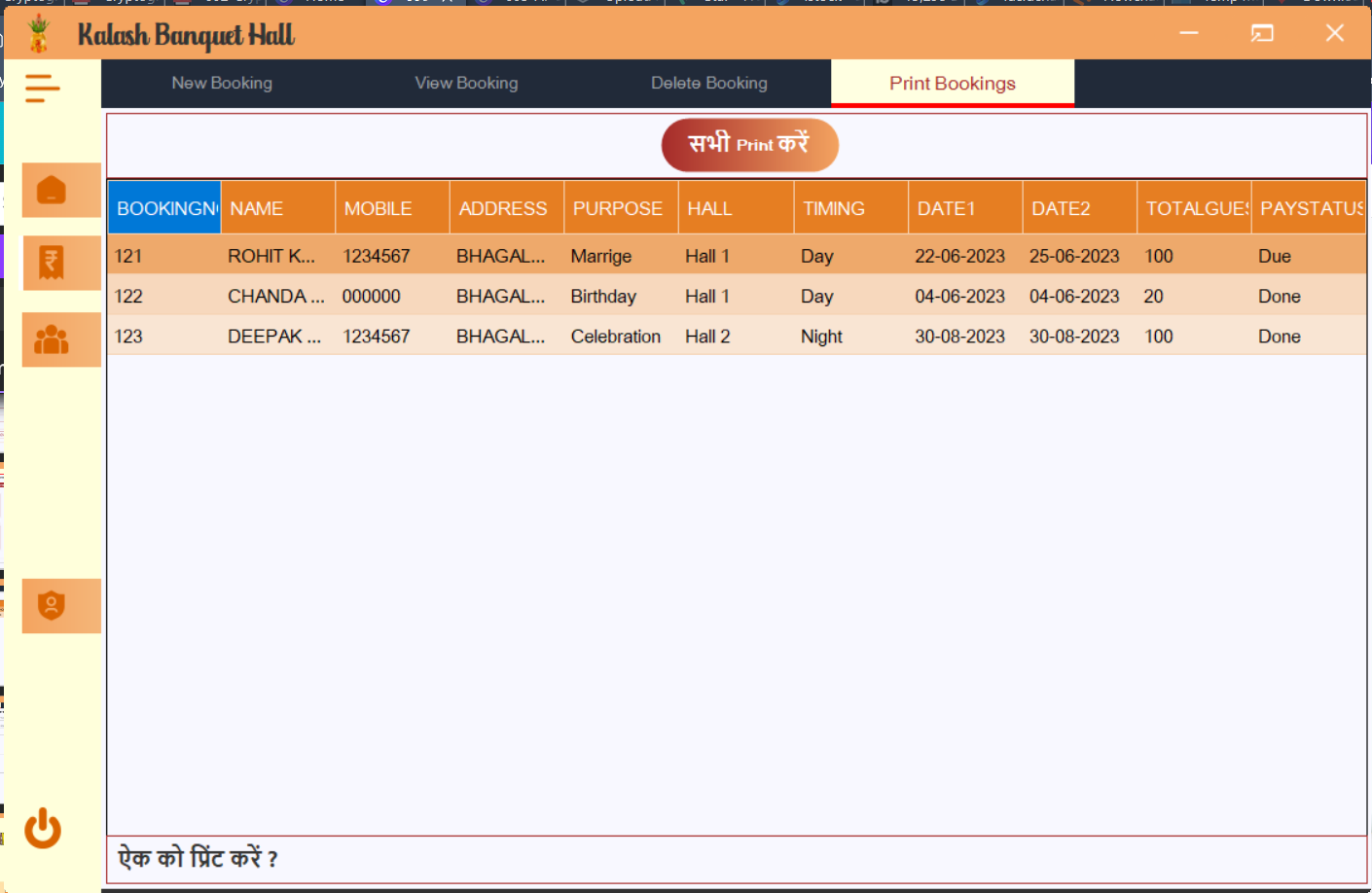1372x893 pixels.
Task: Sort by the BOOKINGNO column header
Action: click(x=163, y=207)
